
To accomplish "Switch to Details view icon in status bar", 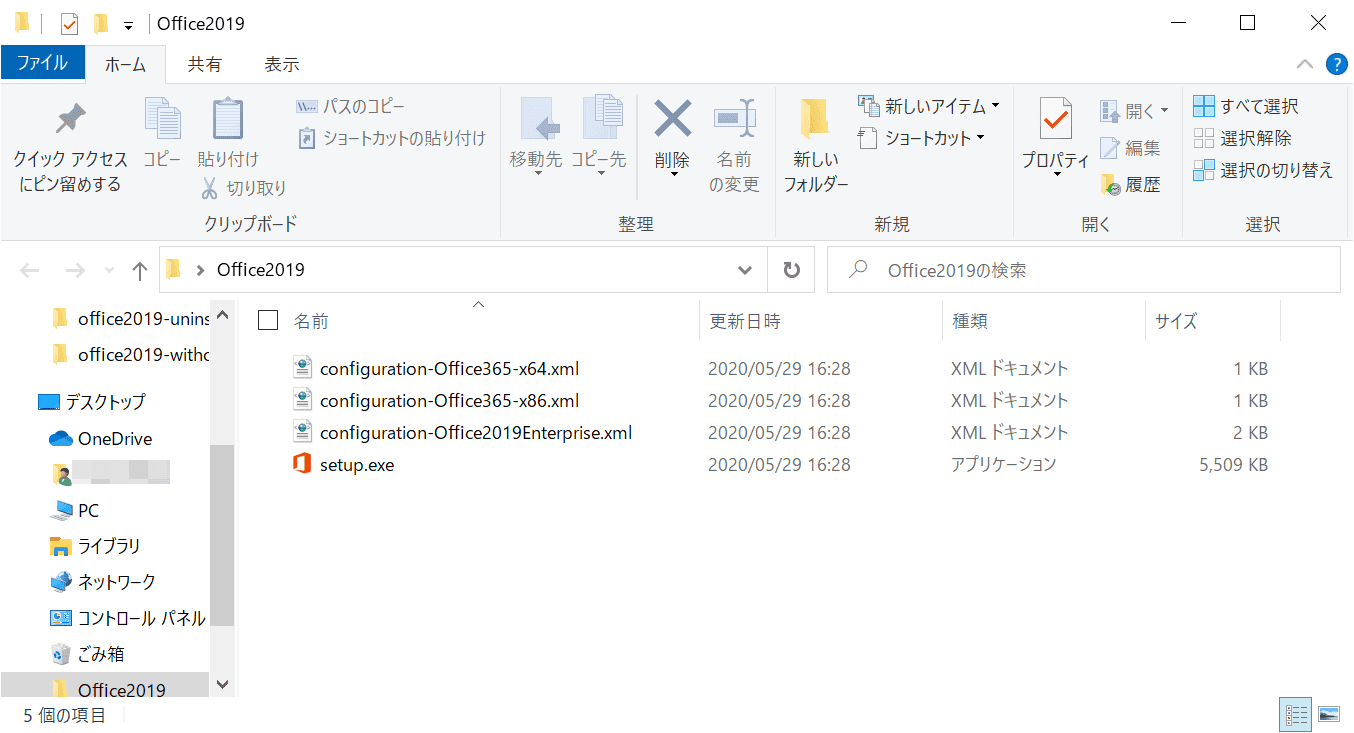I will [1296, 714].
